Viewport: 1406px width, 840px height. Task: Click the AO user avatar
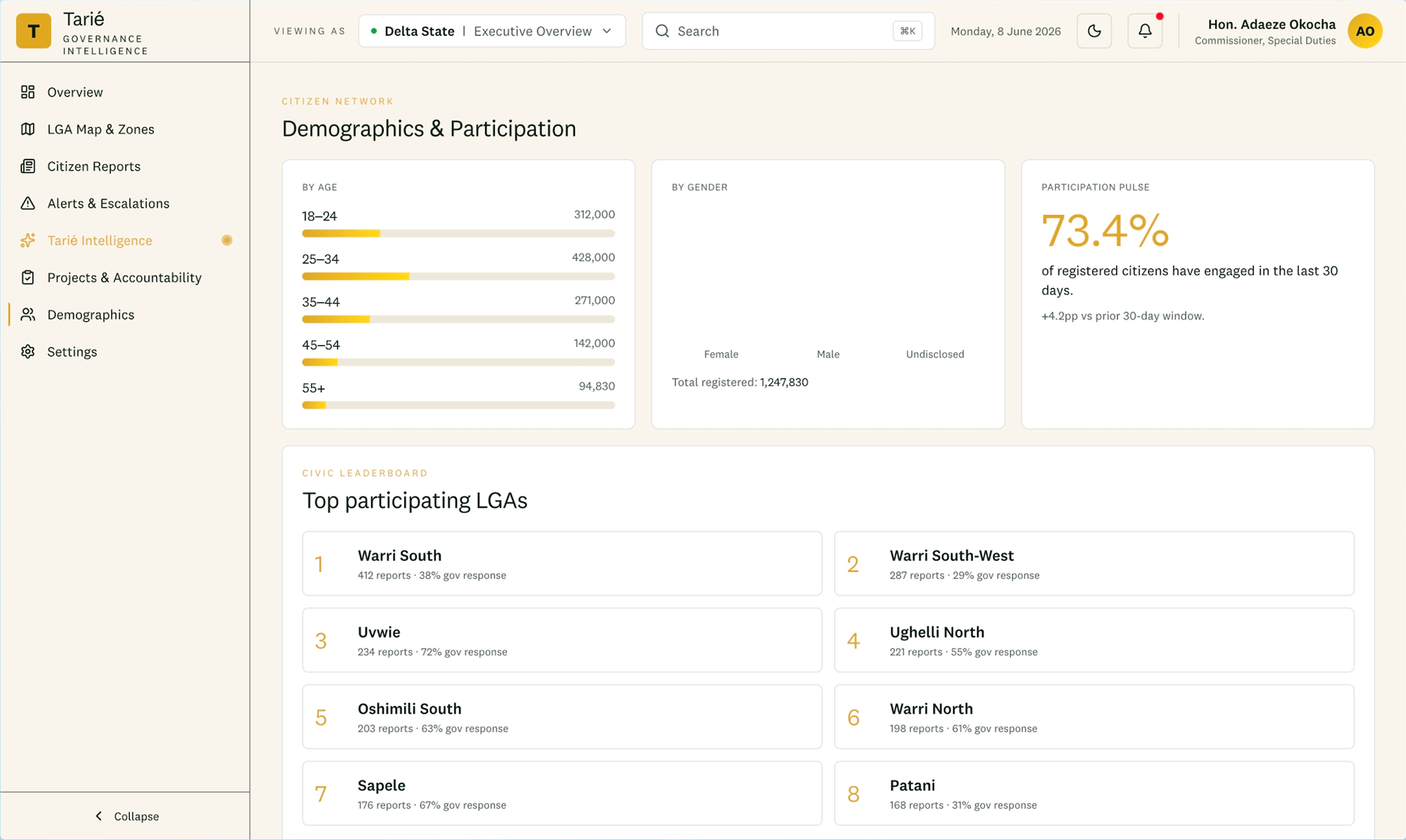point(1365,31)
